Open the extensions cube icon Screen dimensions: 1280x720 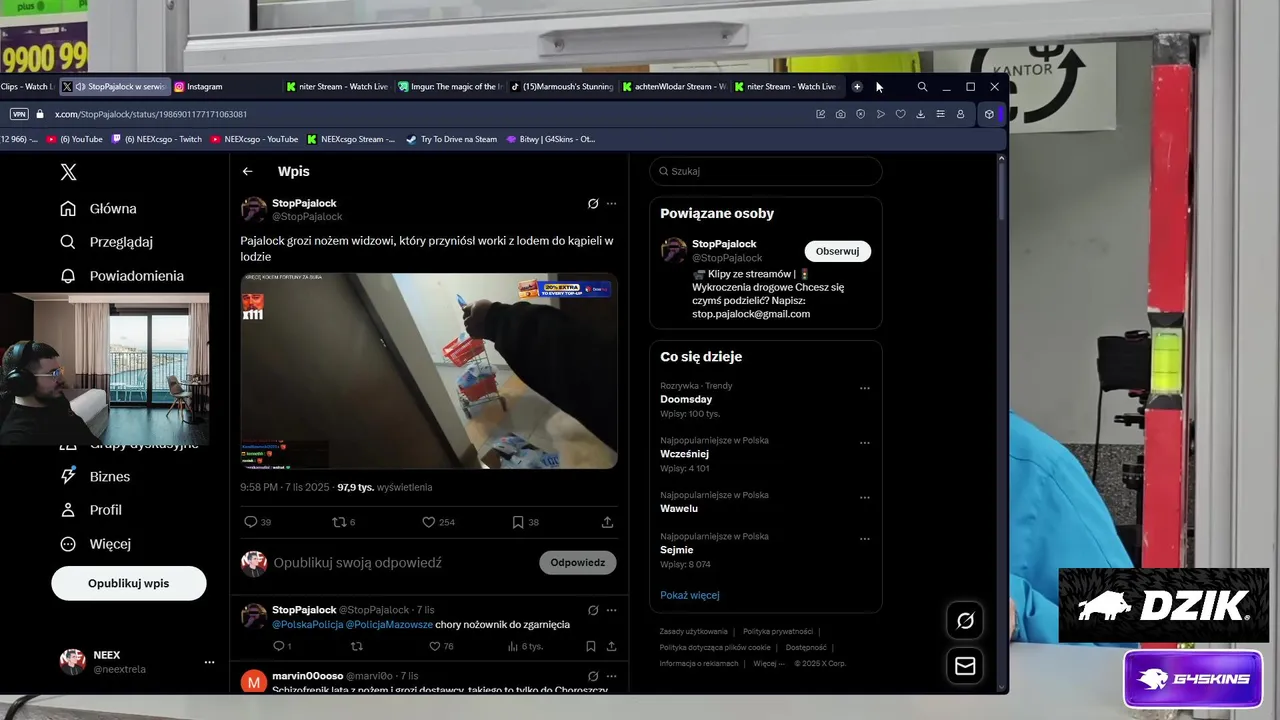989,114
